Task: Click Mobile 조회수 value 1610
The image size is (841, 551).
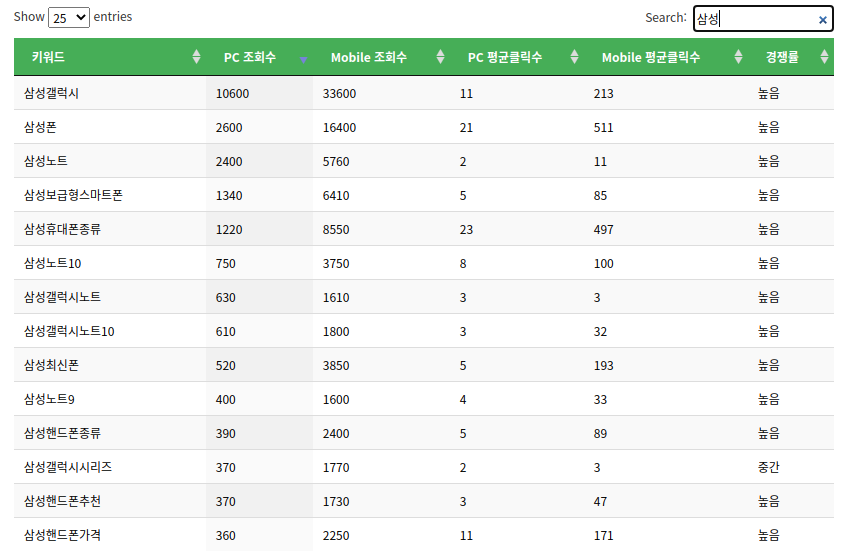Action: [x=336, y=298]
